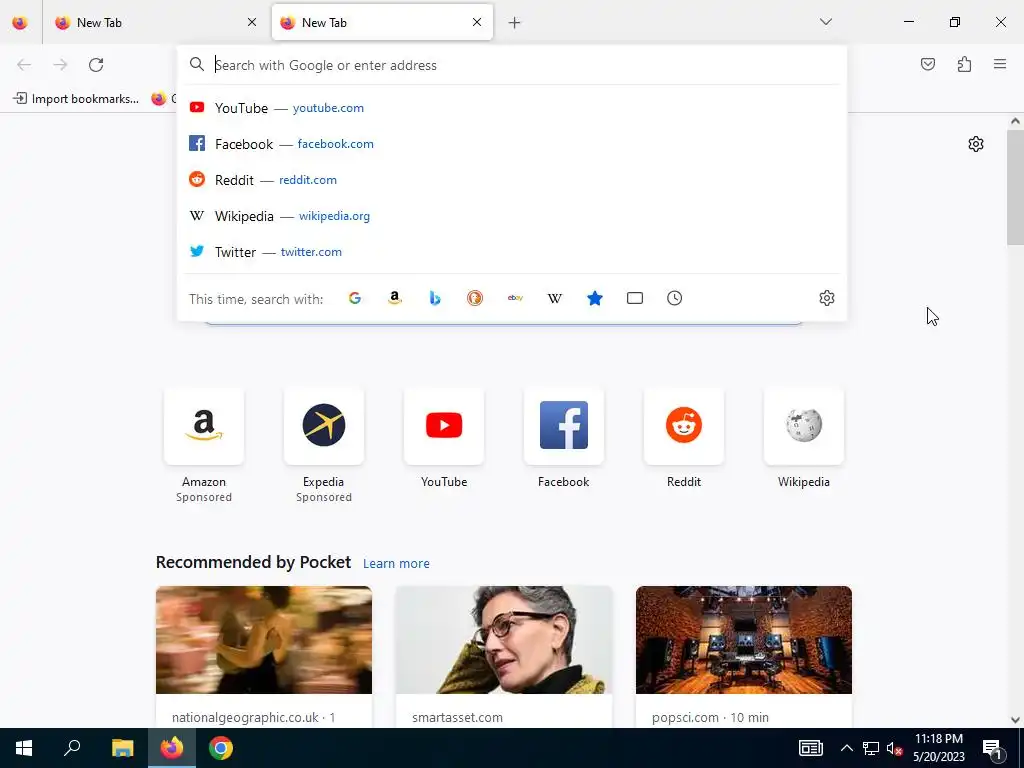Close the first New Tab

[252, 22]
